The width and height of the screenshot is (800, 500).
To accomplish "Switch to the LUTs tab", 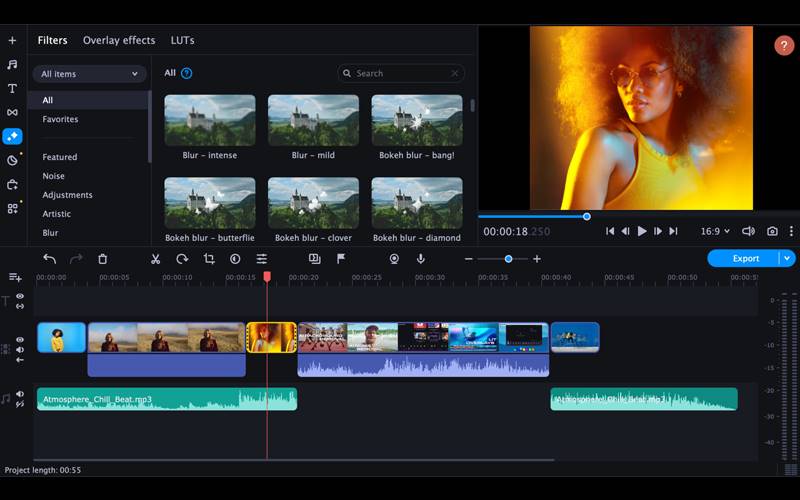I will coord(182,41).
